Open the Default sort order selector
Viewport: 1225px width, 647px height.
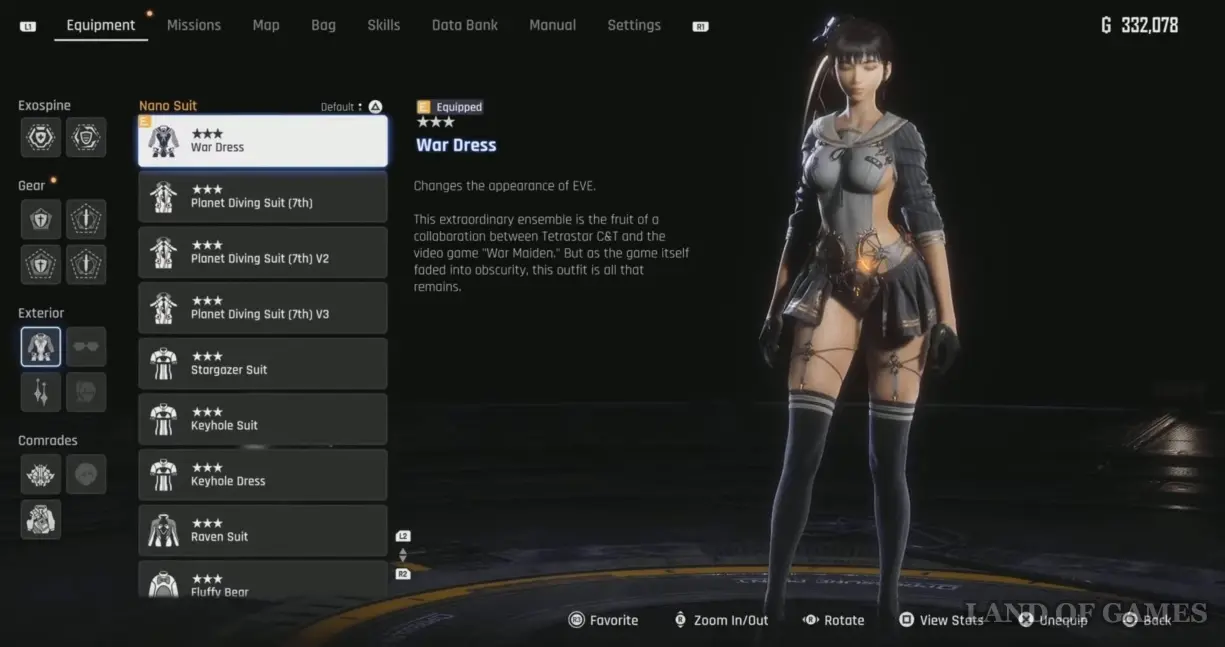351,107
